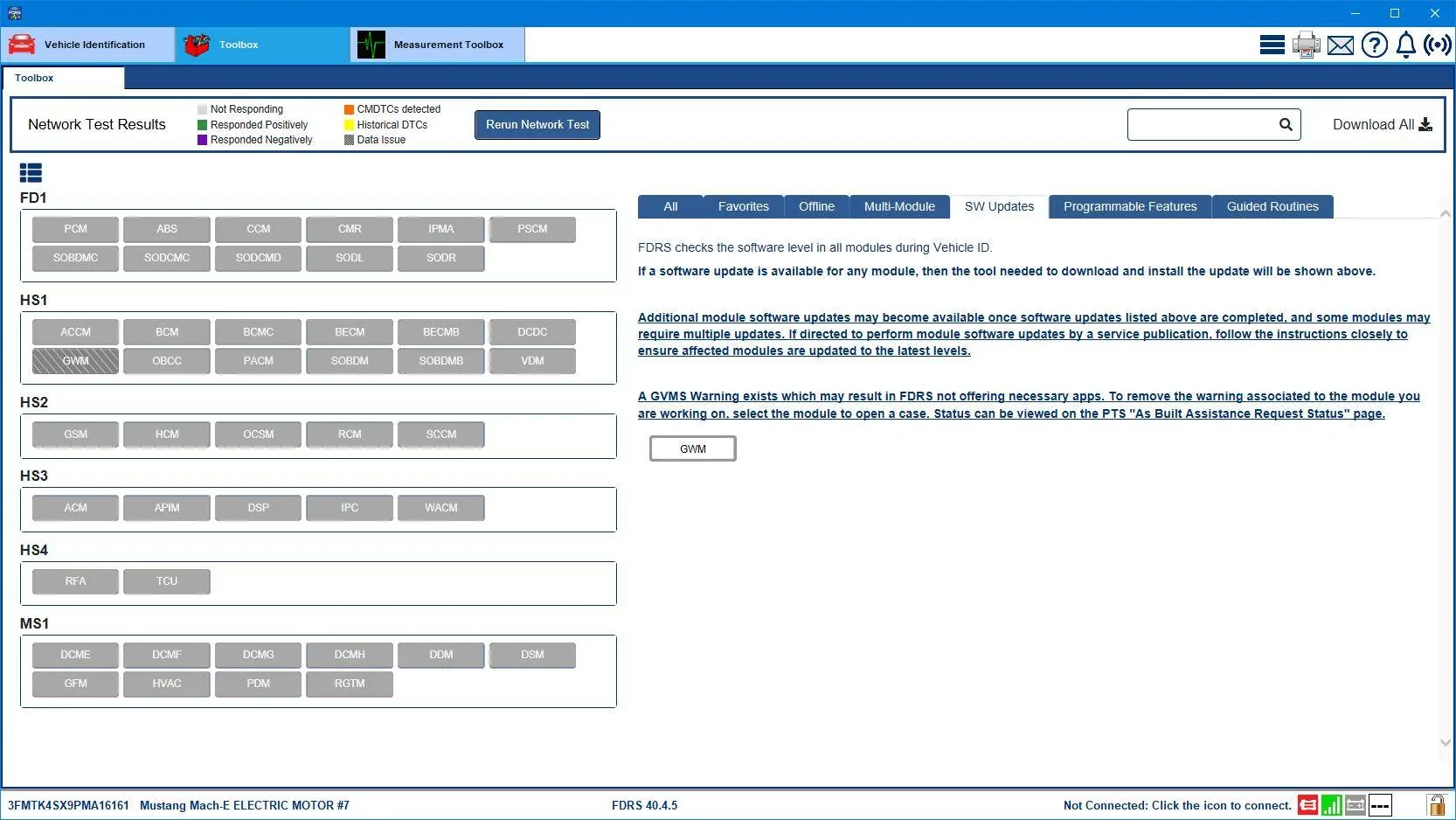
Task: Click the green signal bars status icon
Action: (x=1332, y=805)
